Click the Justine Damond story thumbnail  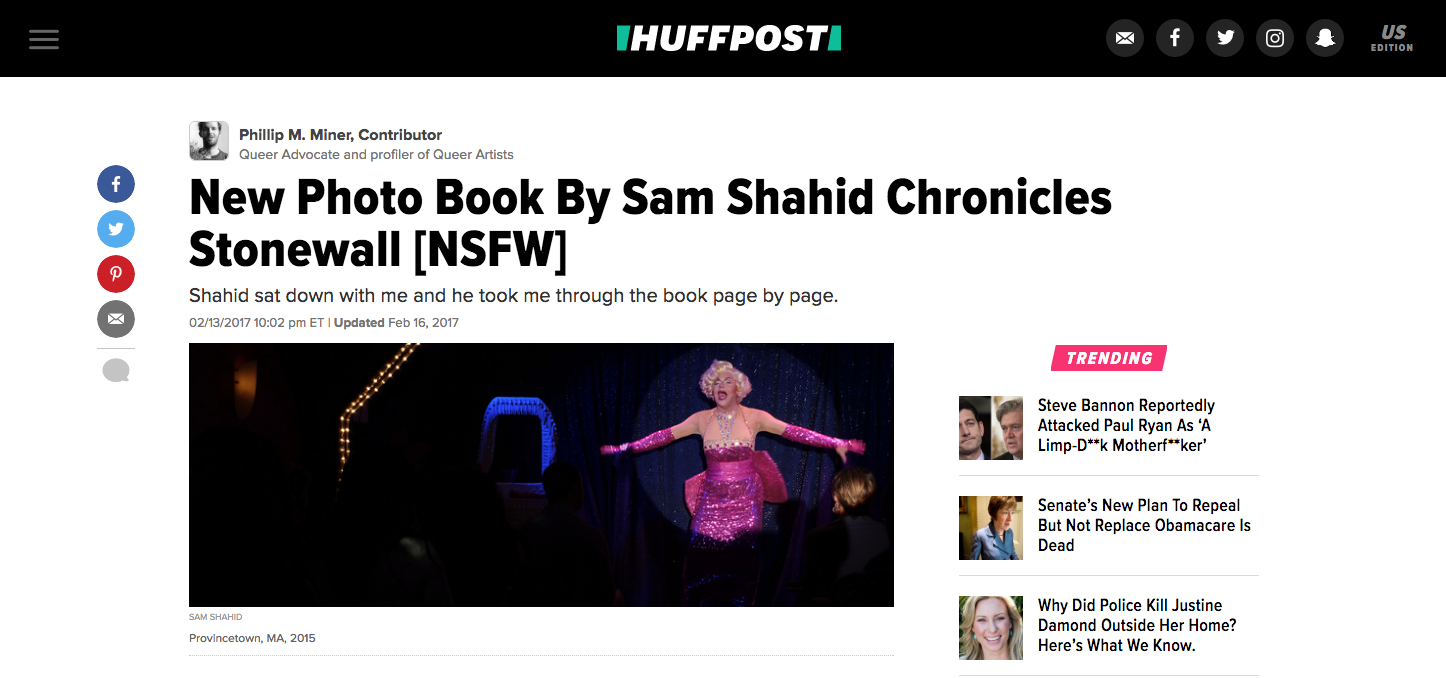pos(991,628)
